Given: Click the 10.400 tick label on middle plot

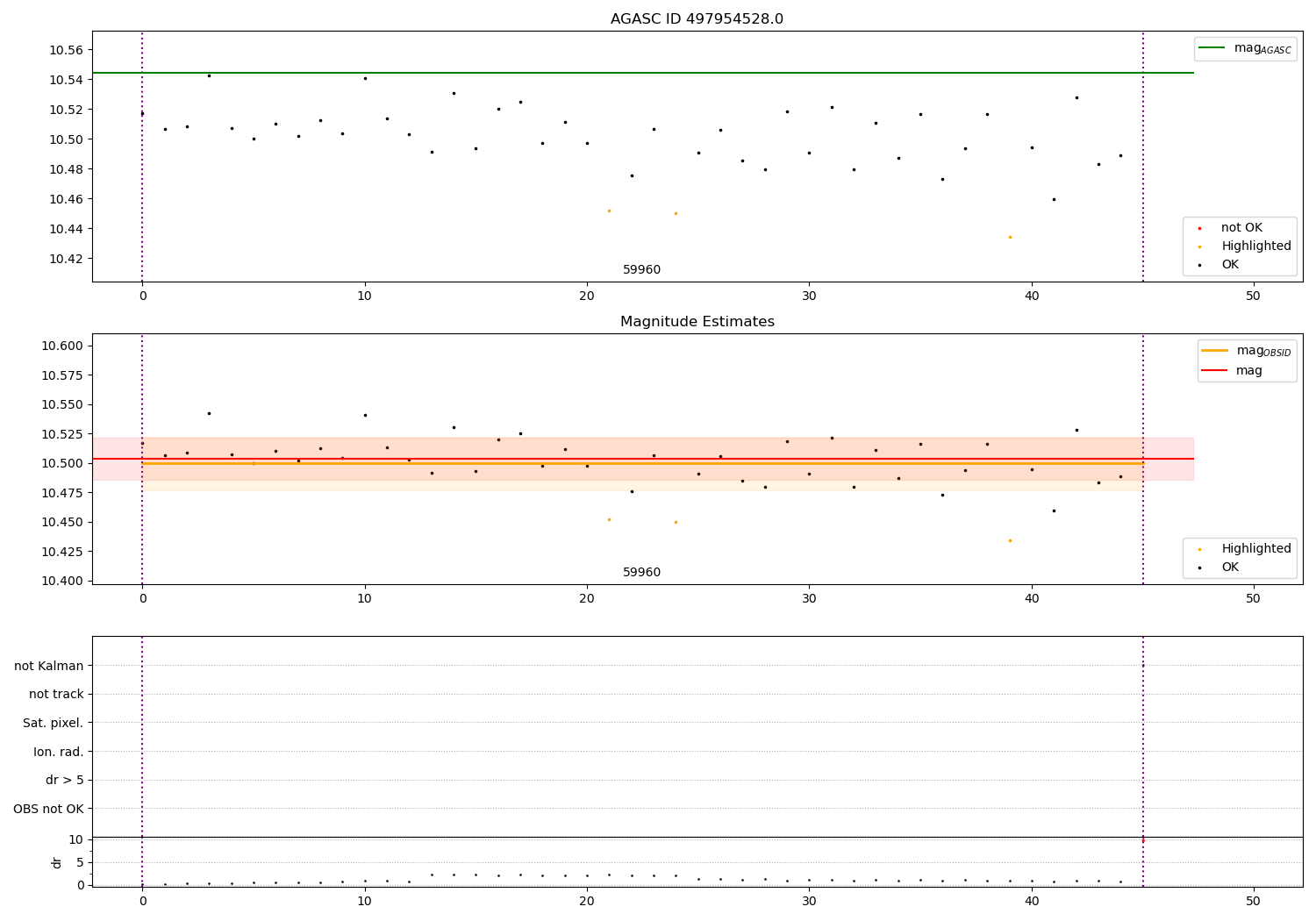Looking at the screenshot, I should (x=62, y=581).
